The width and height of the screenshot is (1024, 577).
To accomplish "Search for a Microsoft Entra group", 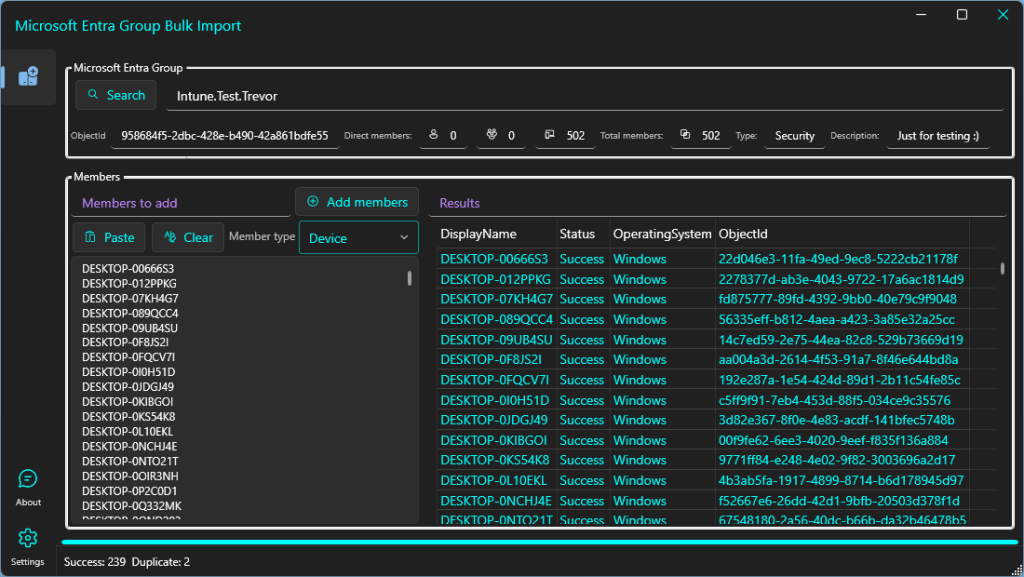I will coord(115,95).
